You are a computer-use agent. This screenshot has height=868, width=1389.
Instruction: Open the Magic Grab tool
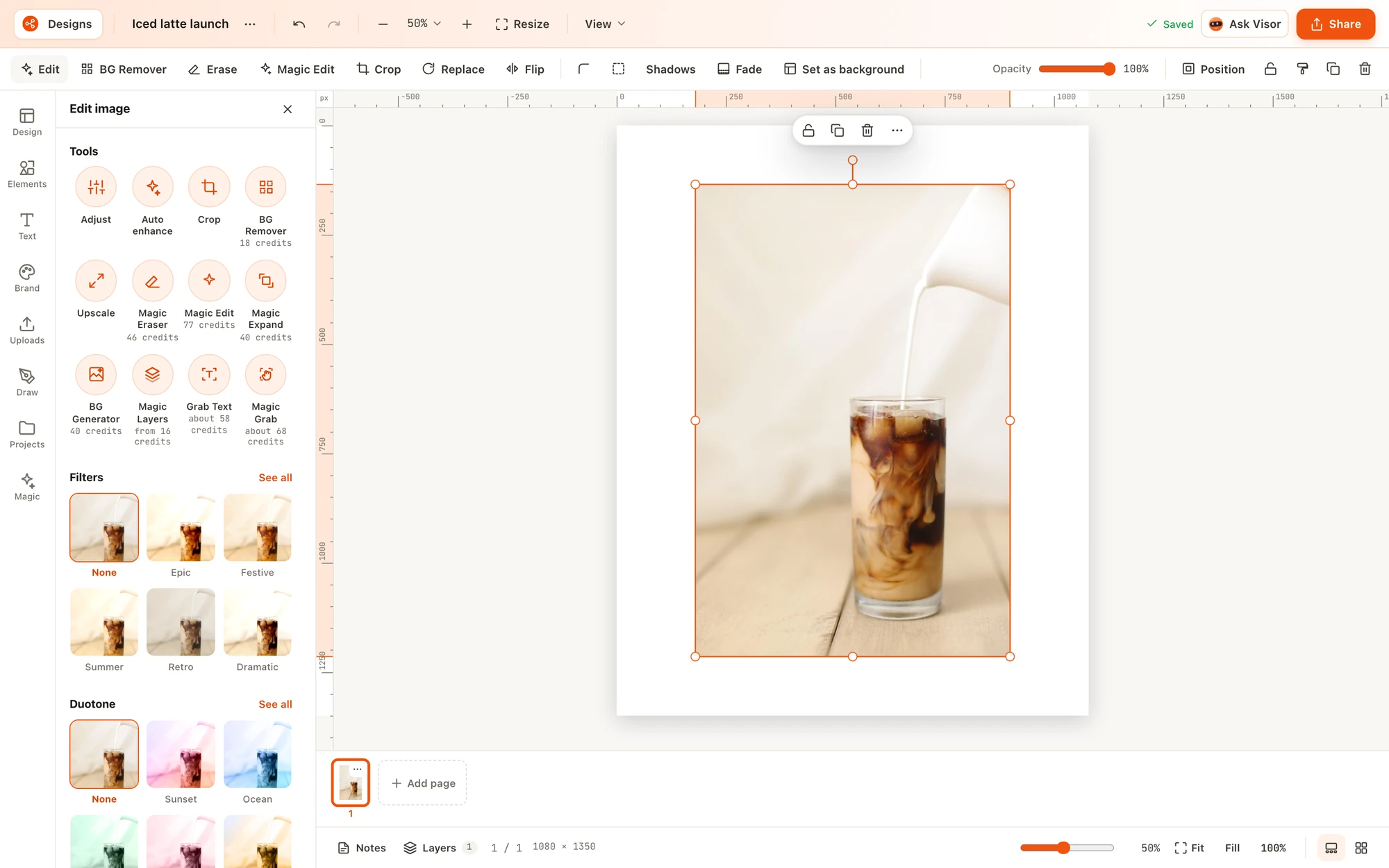coord(266,374)
